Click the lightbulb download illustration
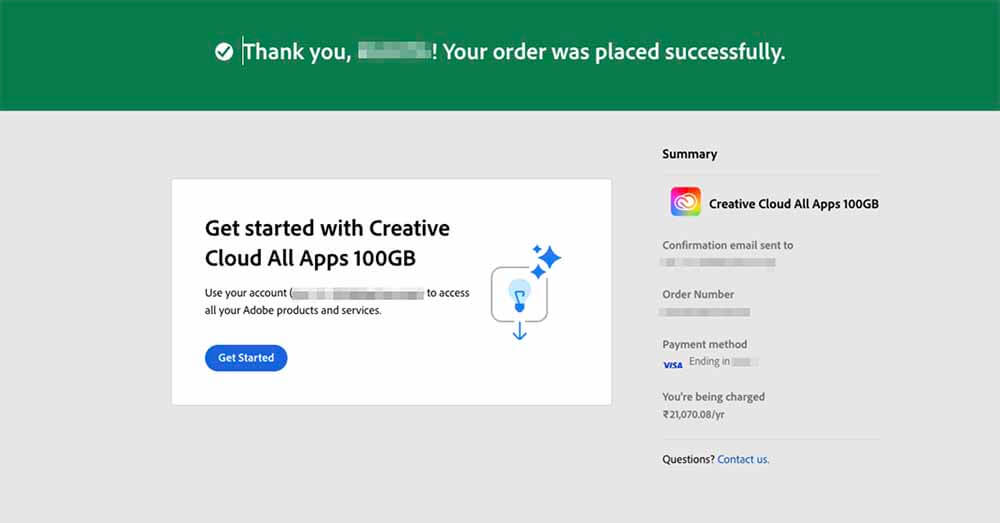 (519, 294)
